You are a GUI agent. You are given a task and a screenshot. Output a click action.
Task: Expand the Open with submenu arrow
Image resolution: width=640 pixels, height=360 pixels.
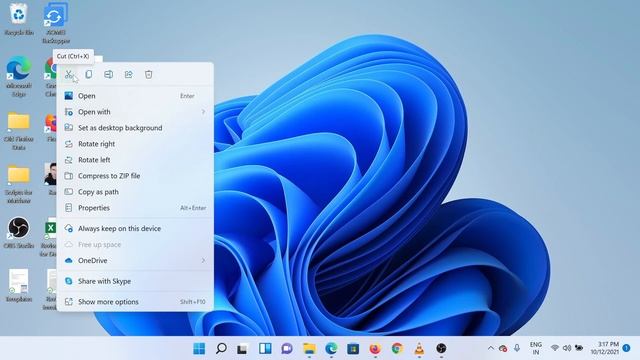pyautogui.click(x=203, y=112)
